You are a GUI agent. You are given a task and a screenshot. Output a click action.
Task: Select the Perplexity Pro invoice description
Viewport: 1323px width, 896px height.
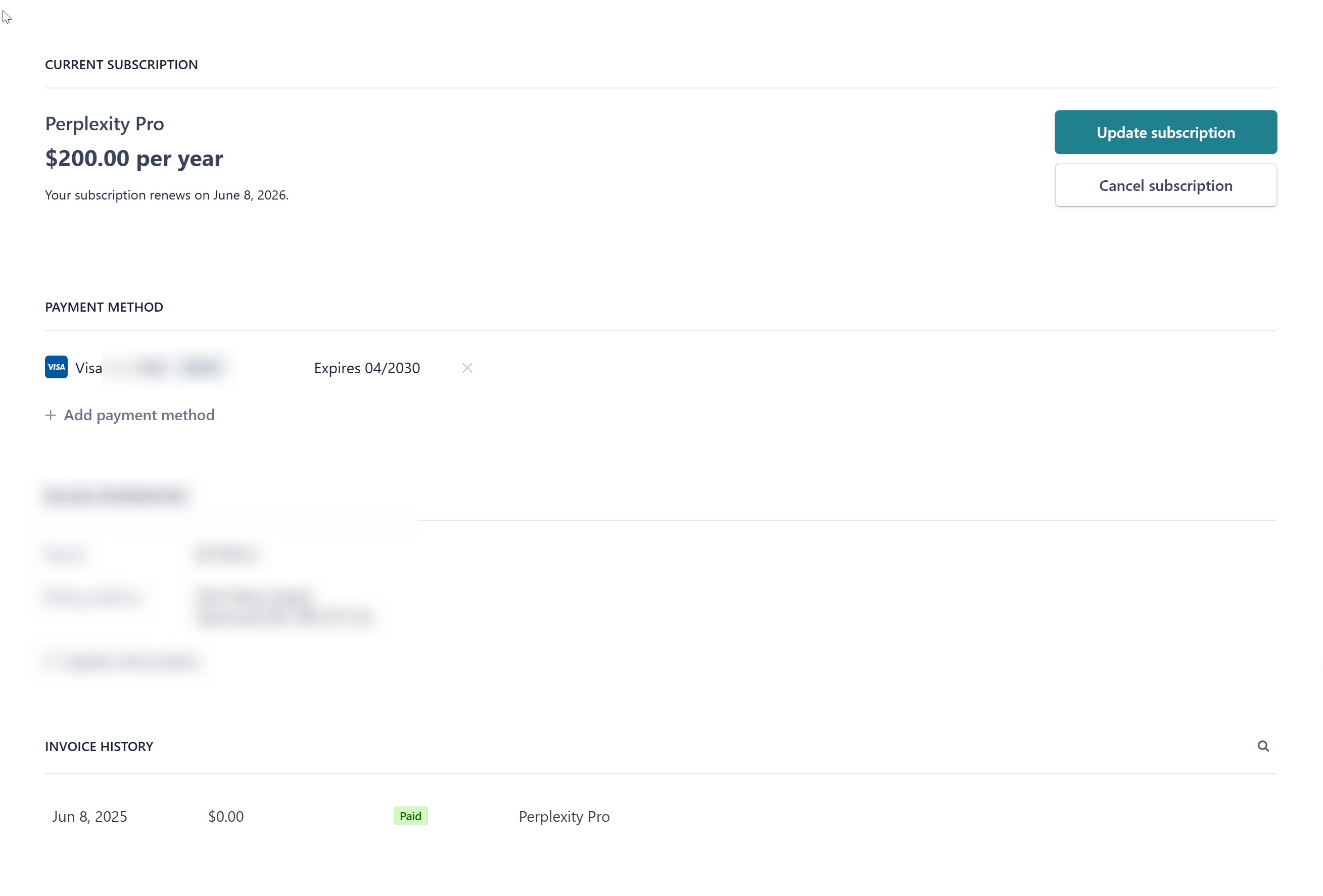click(x=563, y=816)
